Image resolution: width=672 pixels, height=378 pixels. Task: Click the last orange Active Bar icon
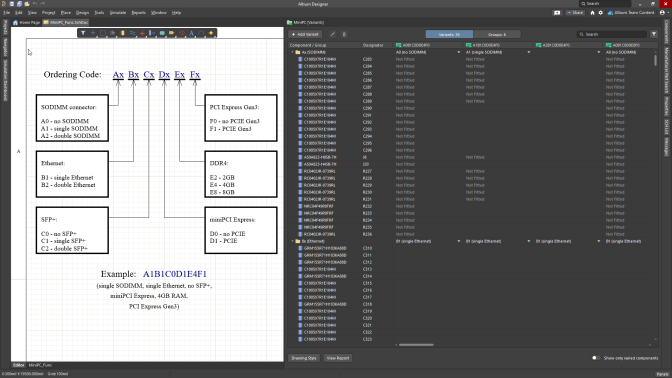pos(211,33)
